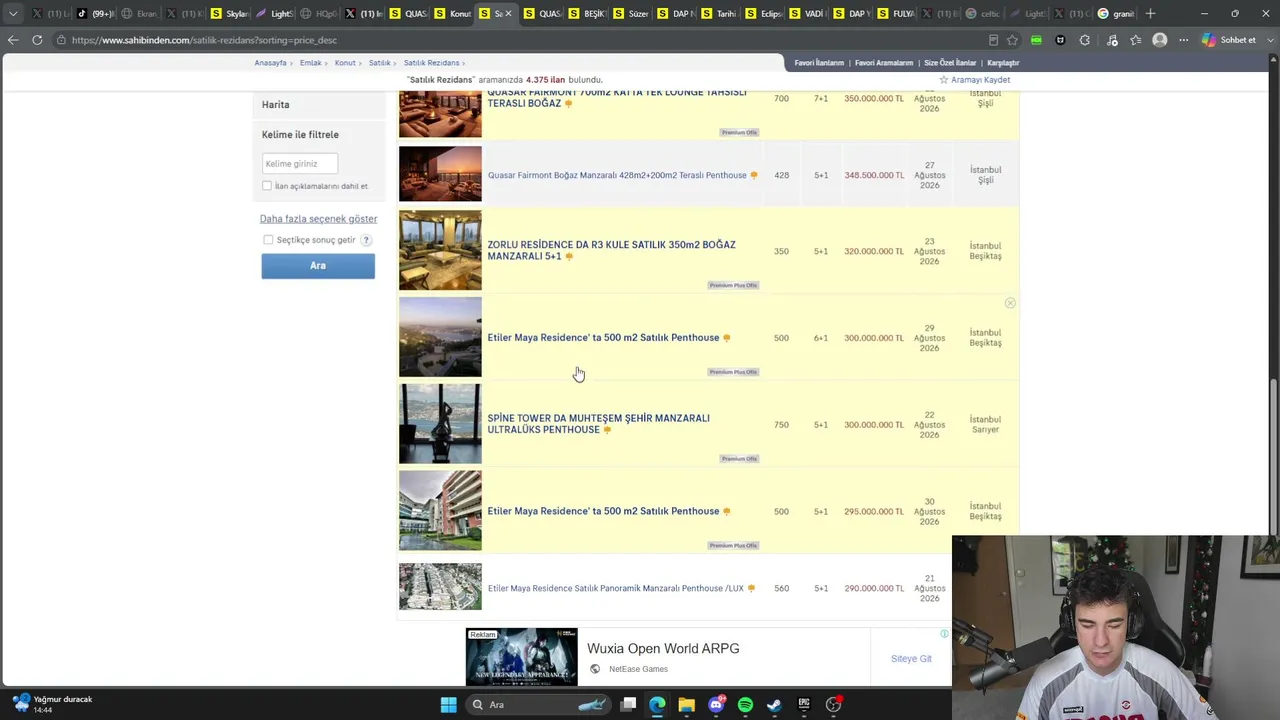The image size is (1280, 720).
Task: Open the Quasar Fairmont 428m2 Teraslı Penthouse listing title
Action: 617,176
